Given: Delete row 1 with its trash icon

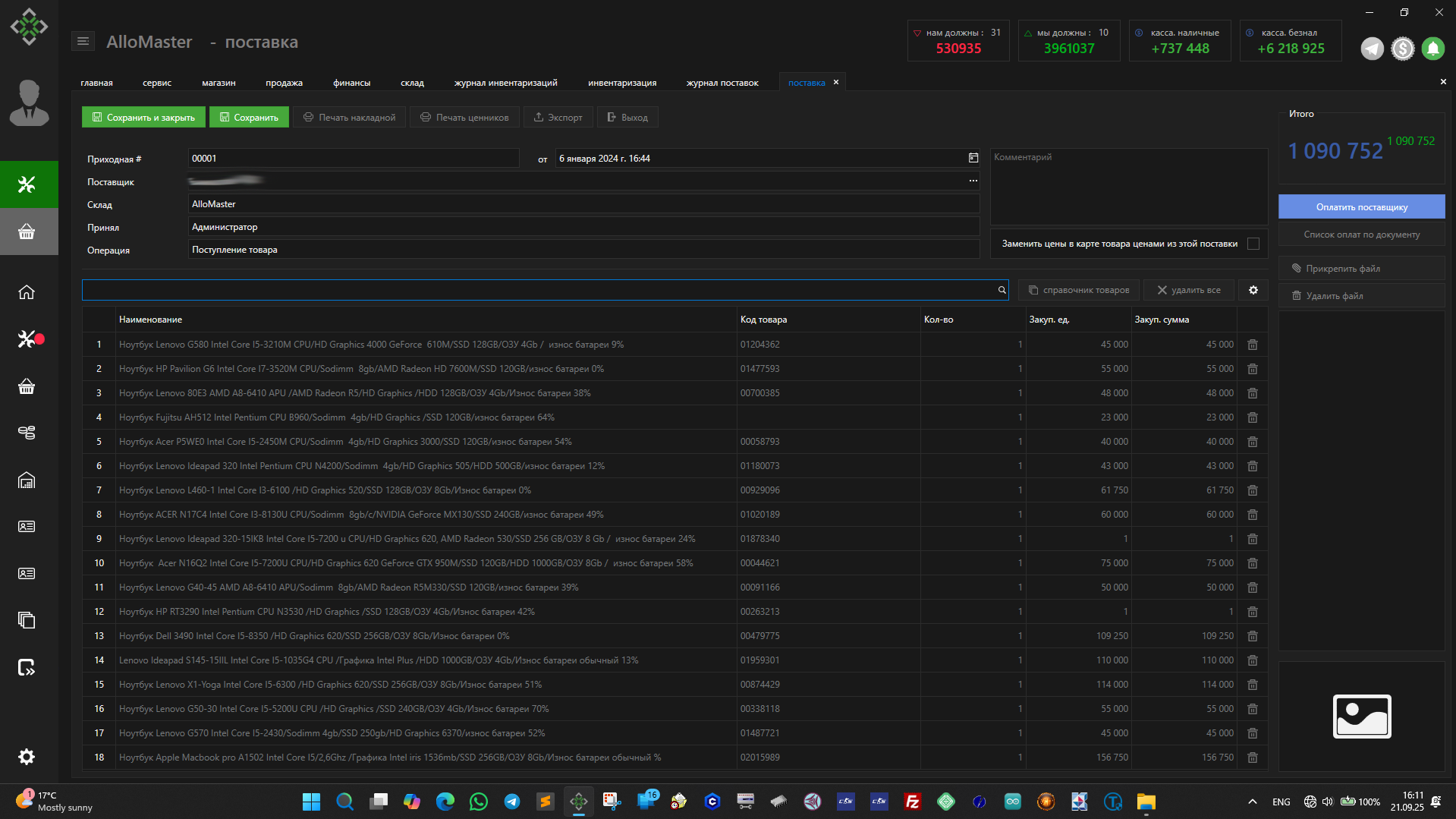Looking at the screenshot, I should [x=1253, y=345].
